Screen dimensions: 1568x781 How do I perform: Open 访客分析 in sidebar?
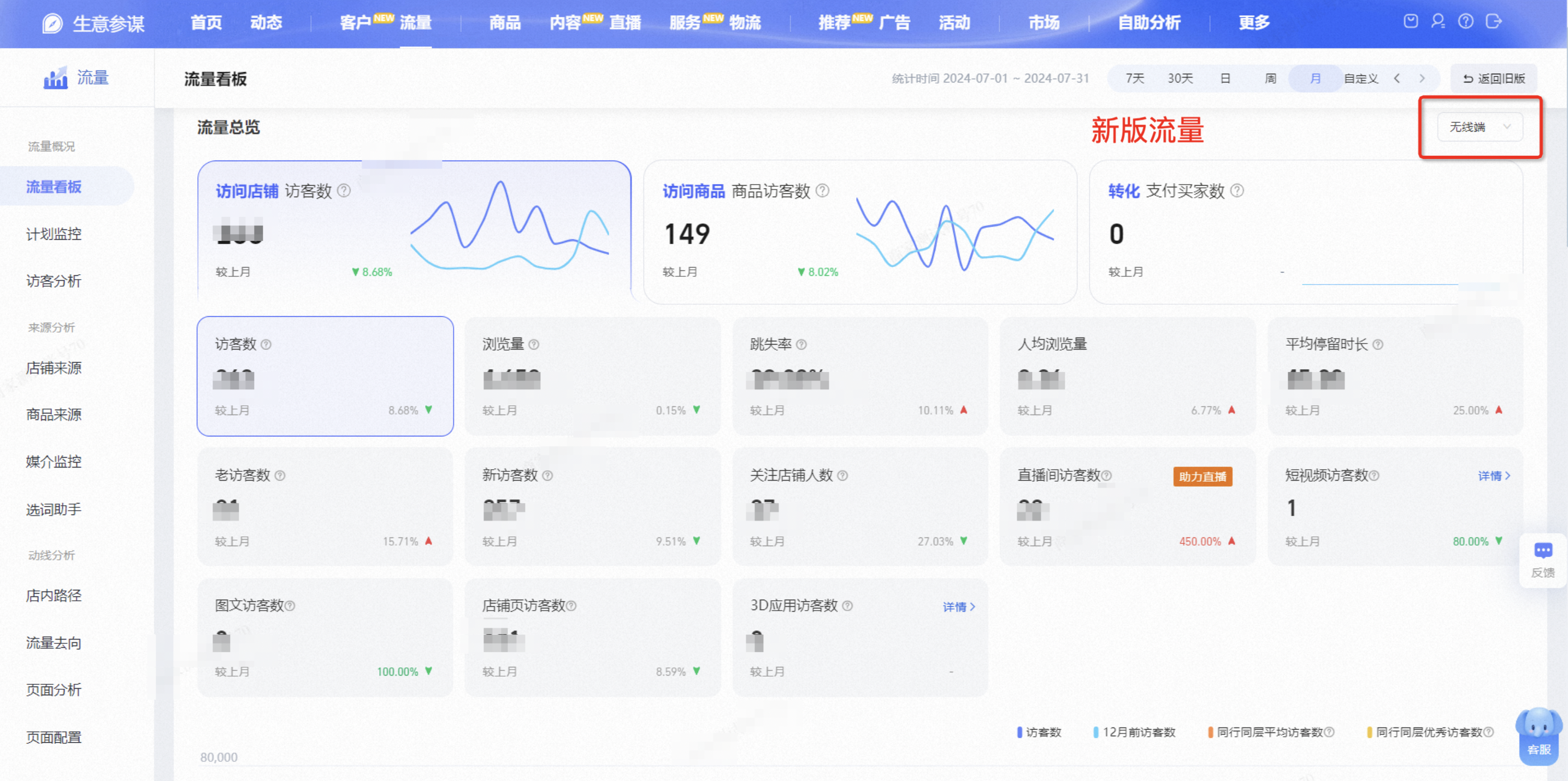point(54,281)
